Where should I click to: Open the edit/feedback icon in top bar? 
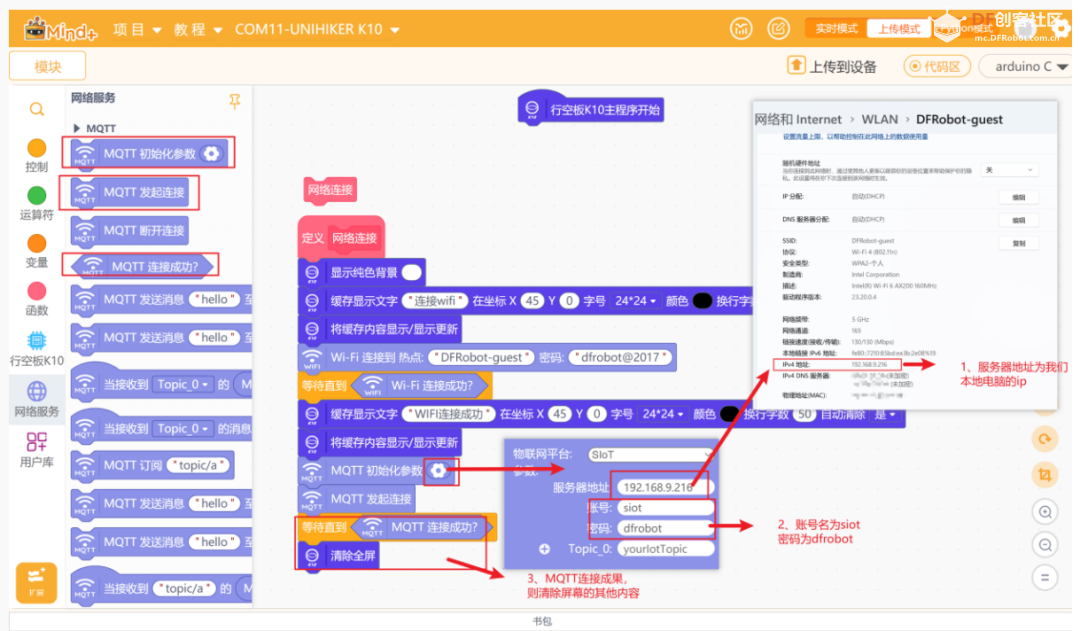[778, 28]
